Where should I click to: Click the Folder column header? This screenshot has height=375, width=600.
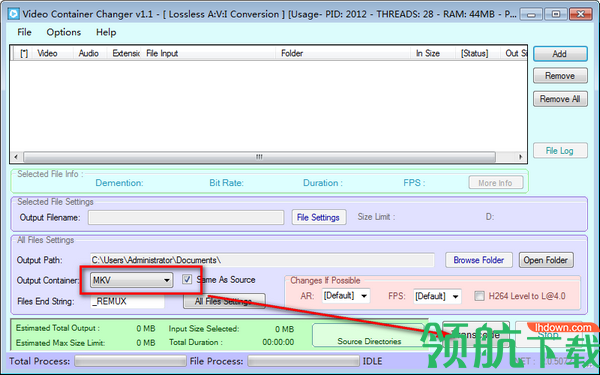point(343,53)
